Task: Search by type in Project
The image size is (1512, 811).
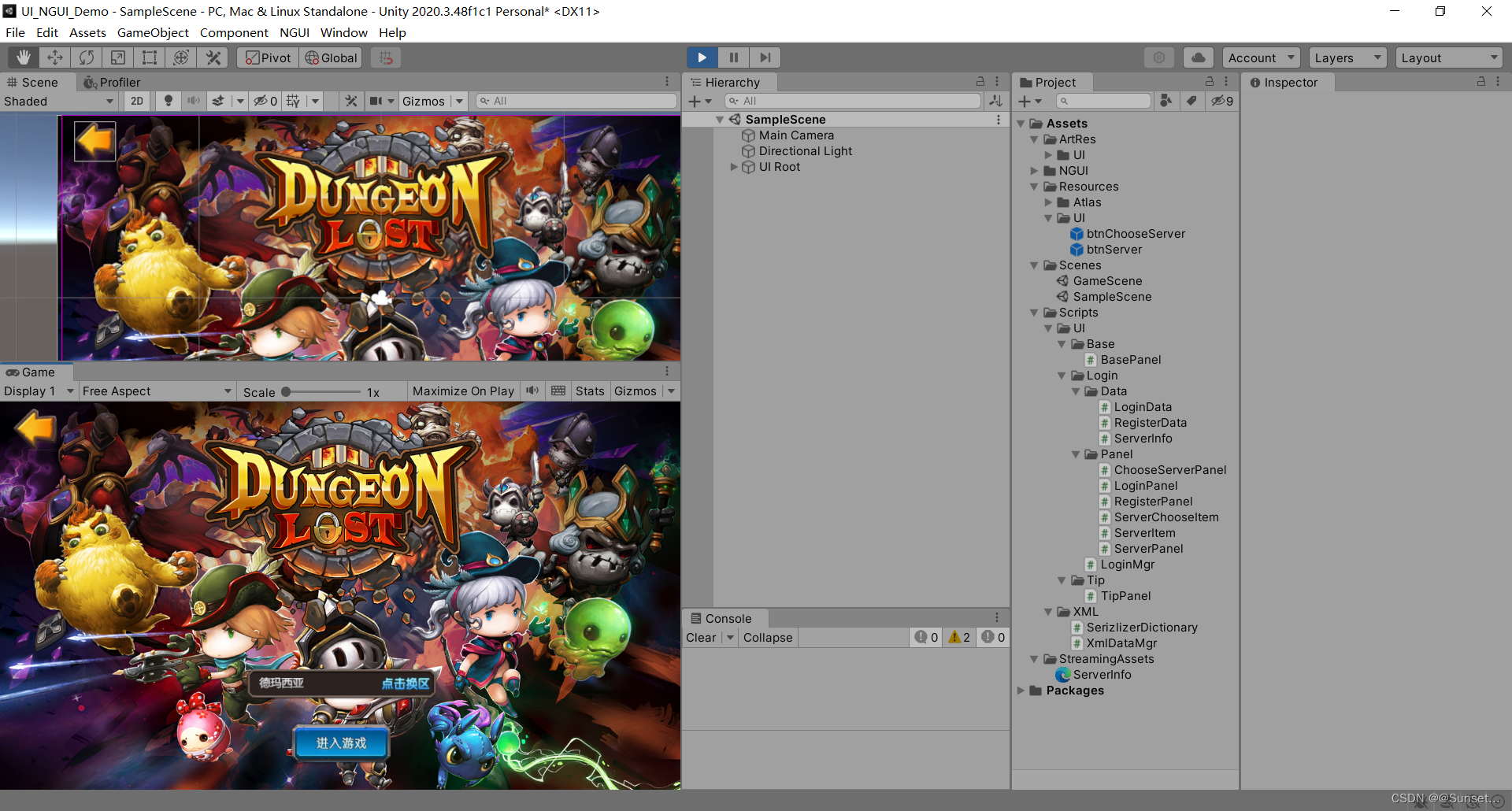Action: tap(1166, 101)
